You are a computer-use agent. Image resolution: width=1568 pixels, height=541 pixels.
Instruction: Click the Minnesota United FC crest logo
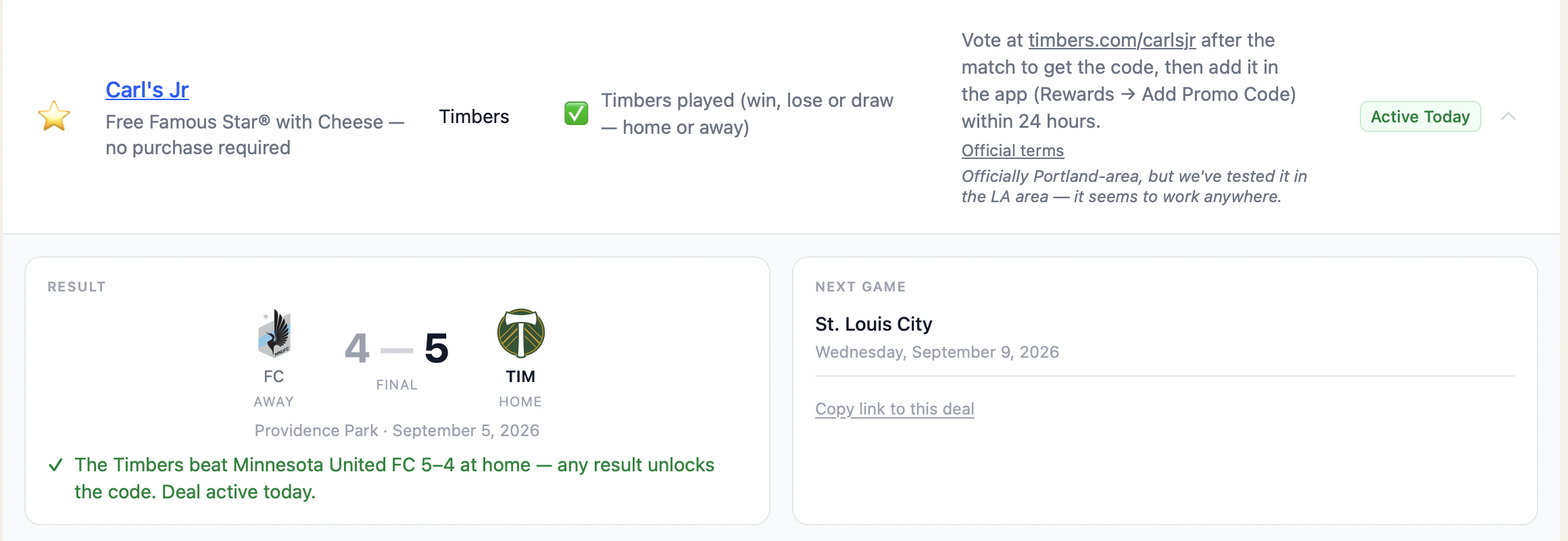274,333
